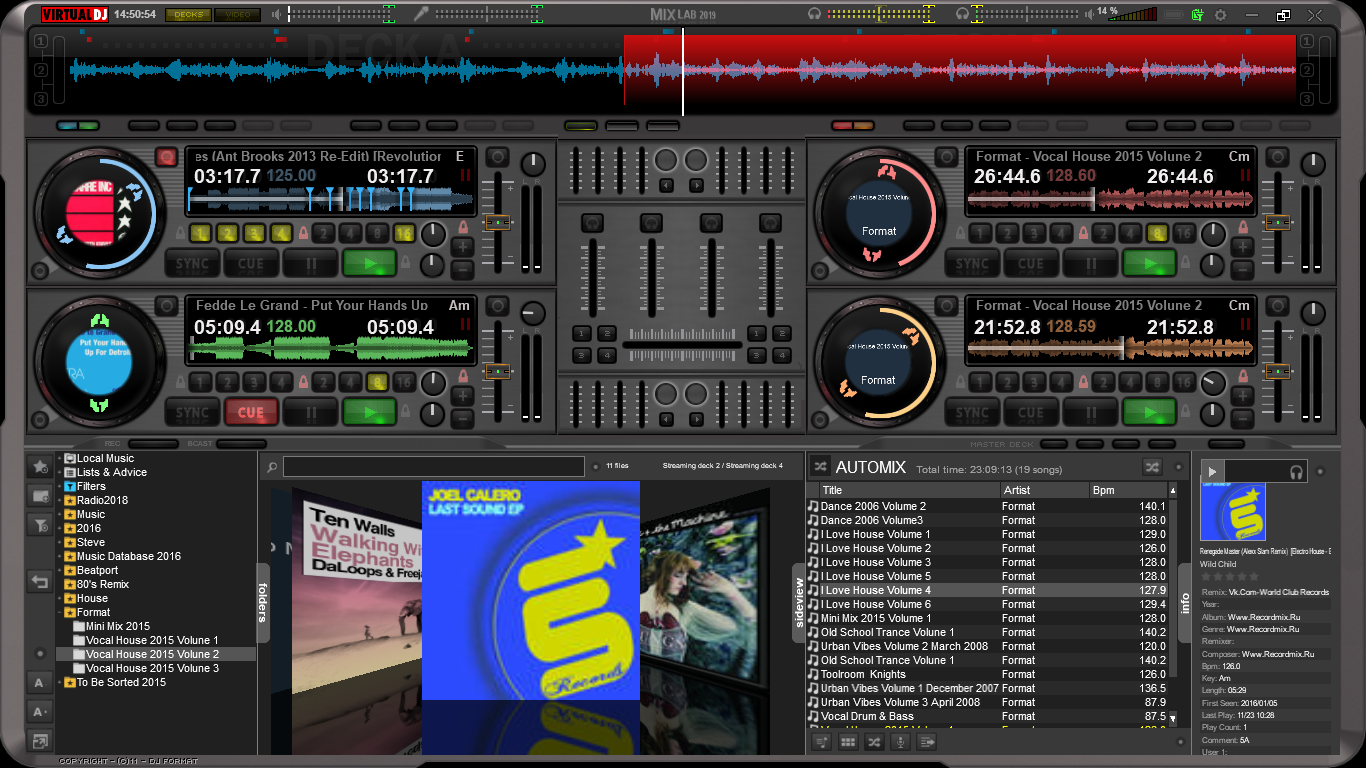Switch to the VIDEO view tab
This screenshot has height=768, width=1366.
pos(238,15)
